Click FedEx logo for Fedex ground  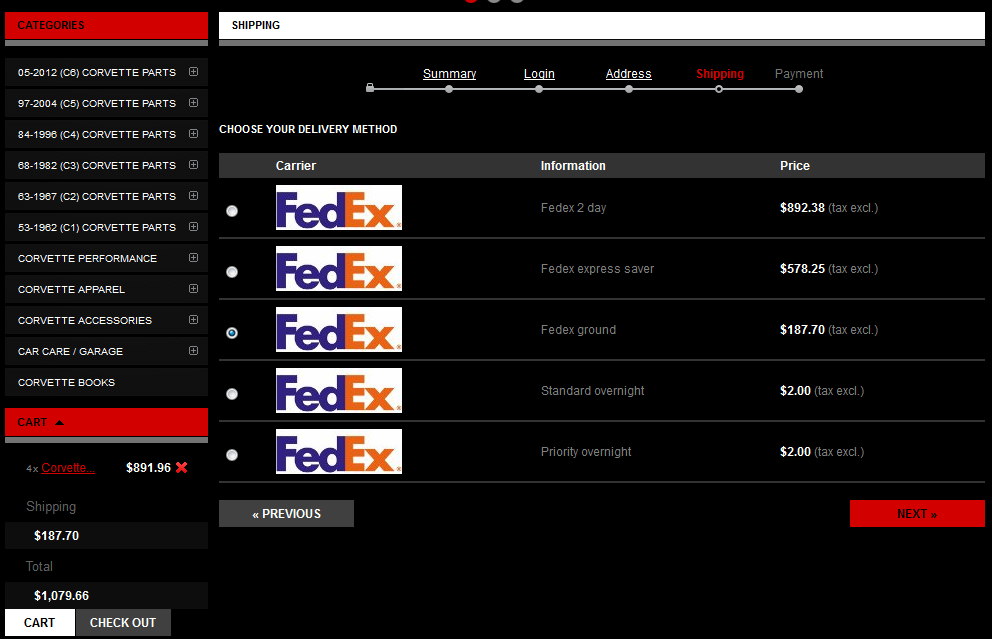coord(338,330)
